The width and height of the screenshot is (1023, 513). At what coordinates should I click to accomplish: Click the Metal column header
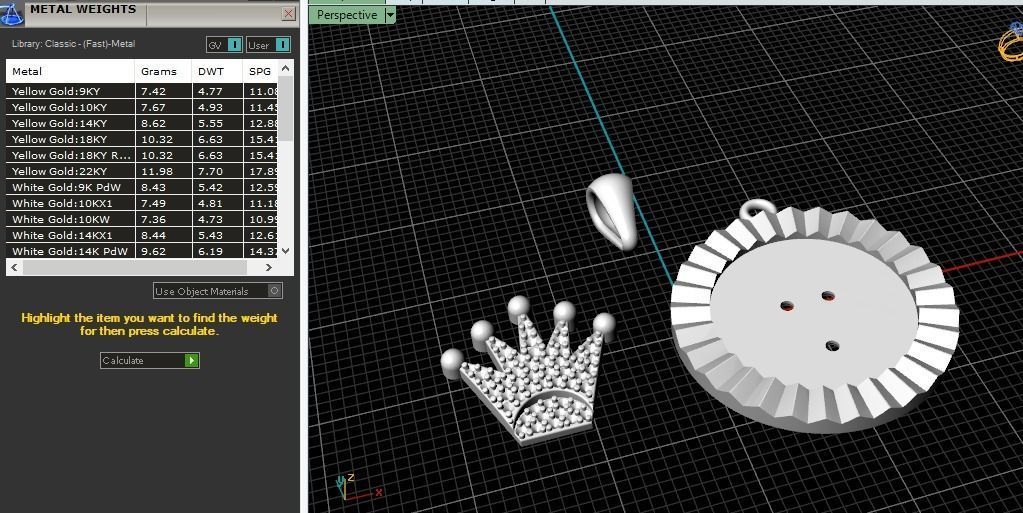coord(70,71)
